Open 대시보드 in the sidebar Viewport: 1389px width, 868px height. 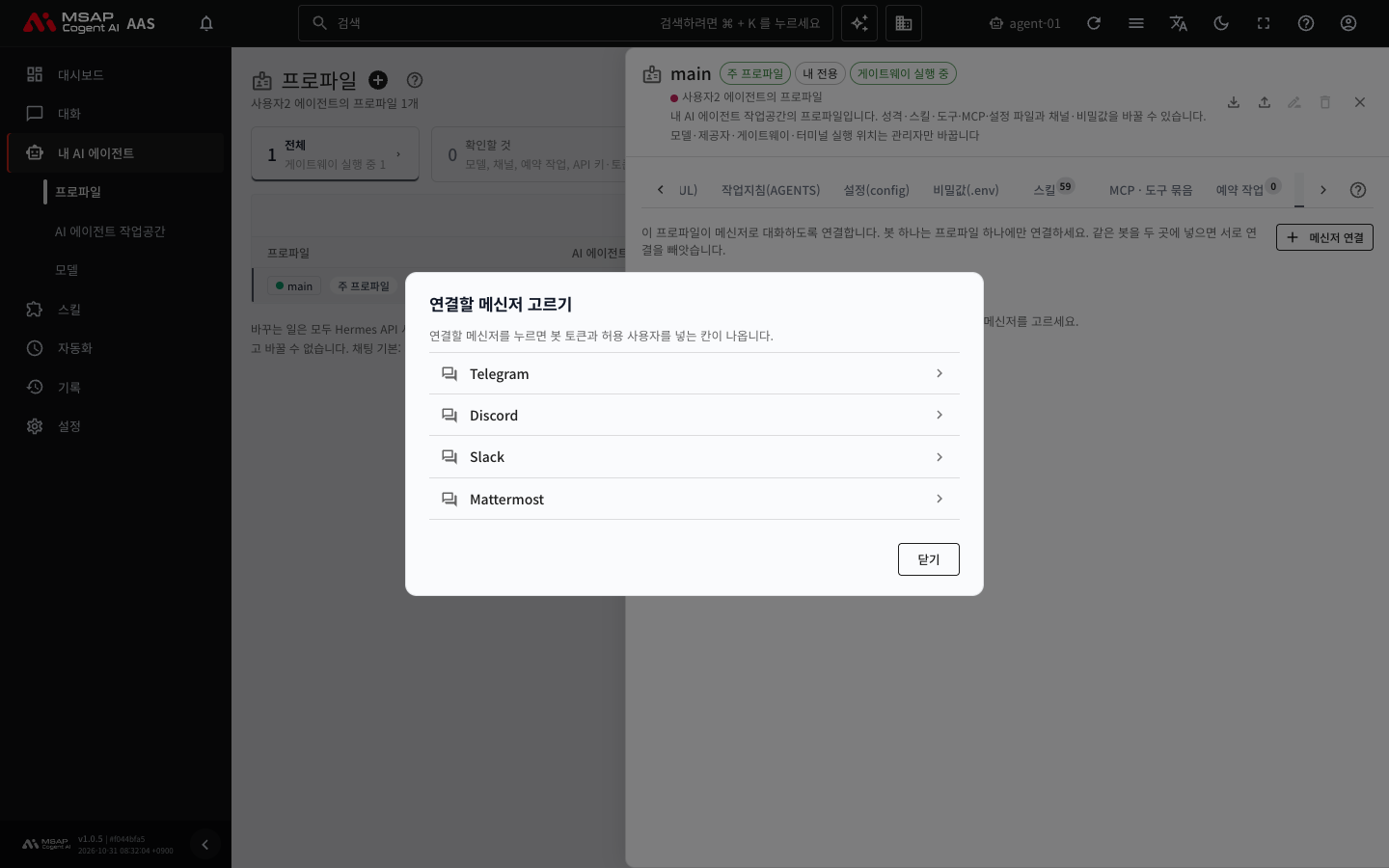pos(116,74)
